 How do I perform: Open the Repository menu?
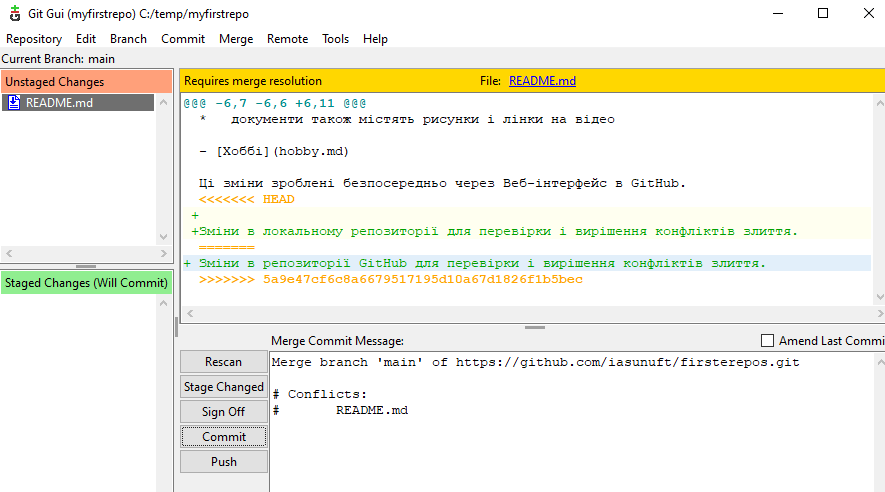(x=34, y=39)
